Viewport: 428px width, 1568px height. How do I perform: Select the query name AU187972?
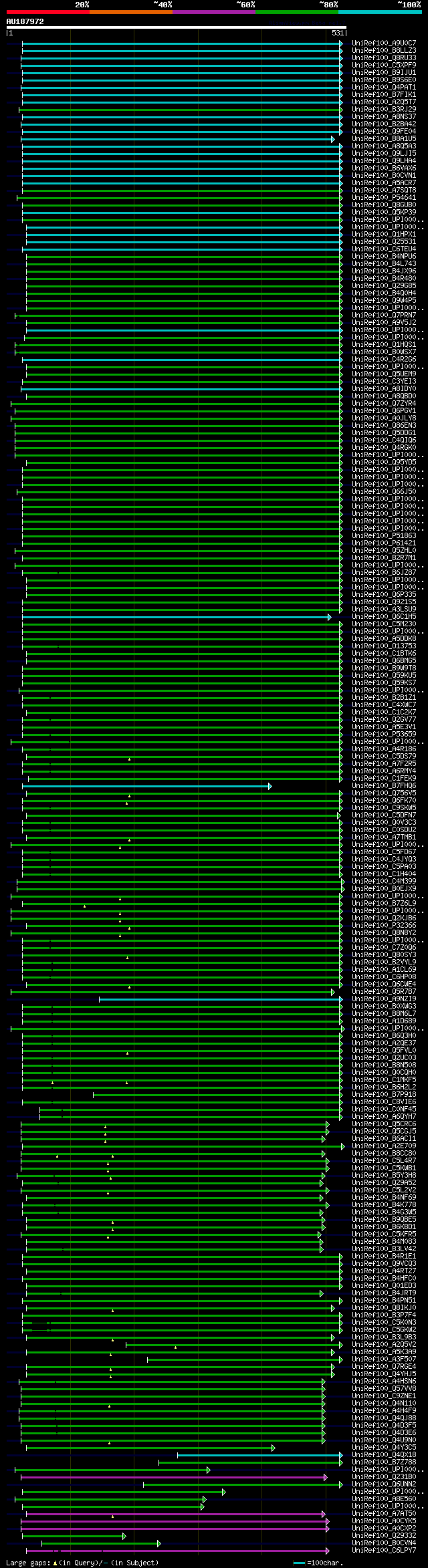25,21
